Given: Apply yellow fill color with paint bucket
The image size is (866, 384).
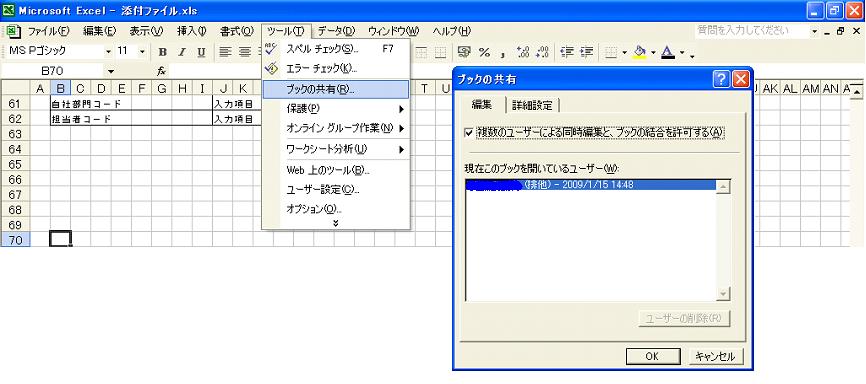Looking at the screenshot, I should [640, 52].
